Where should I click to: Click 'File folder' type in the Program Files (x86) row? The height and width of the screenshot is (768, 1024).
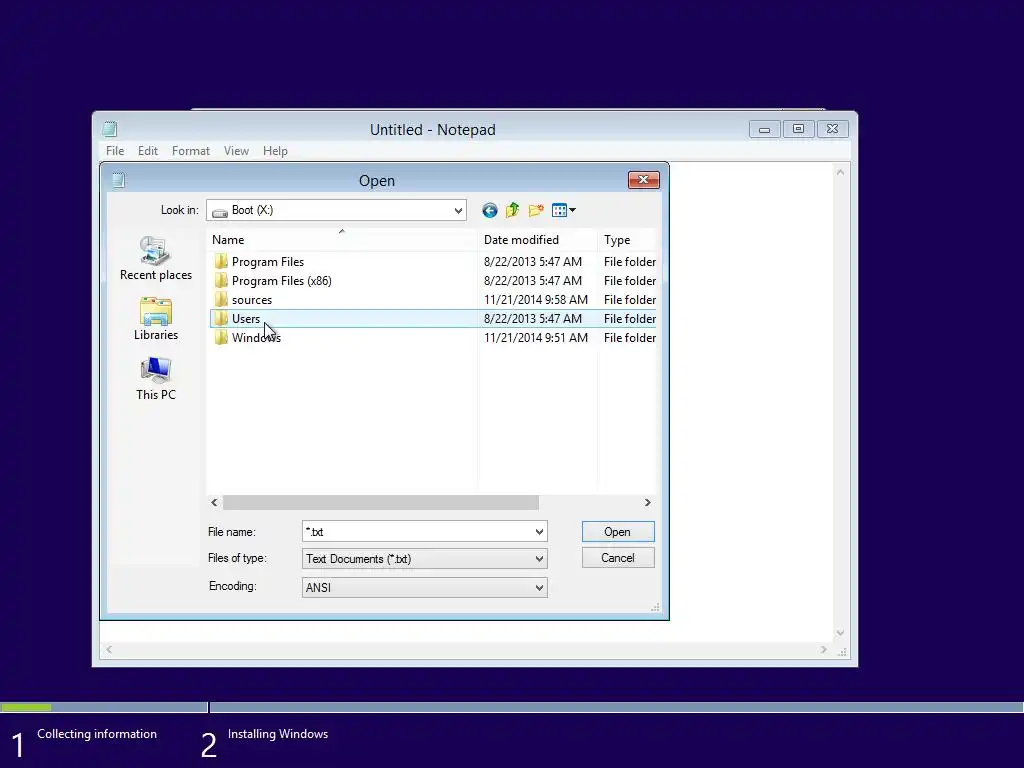[x=630, y=281]
